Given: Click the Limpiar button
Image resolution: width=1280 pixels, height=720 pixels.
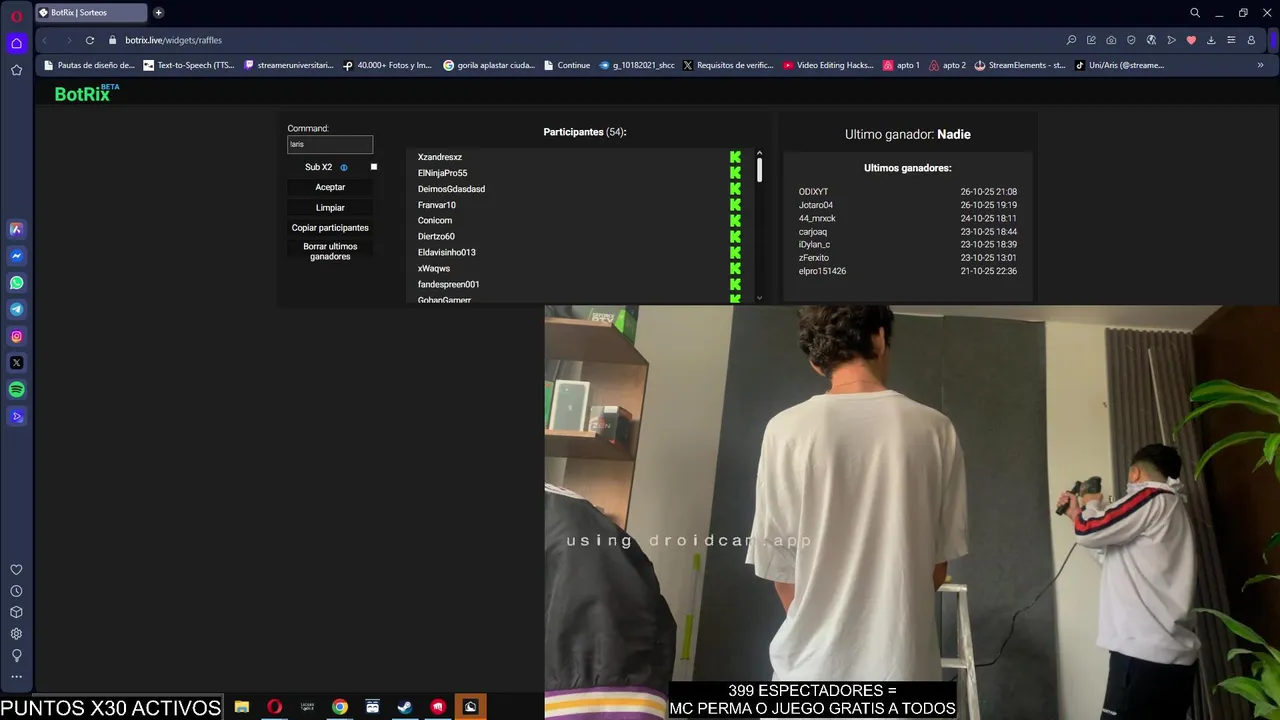Looking at the screenshot, I should (x=330, y=207).
